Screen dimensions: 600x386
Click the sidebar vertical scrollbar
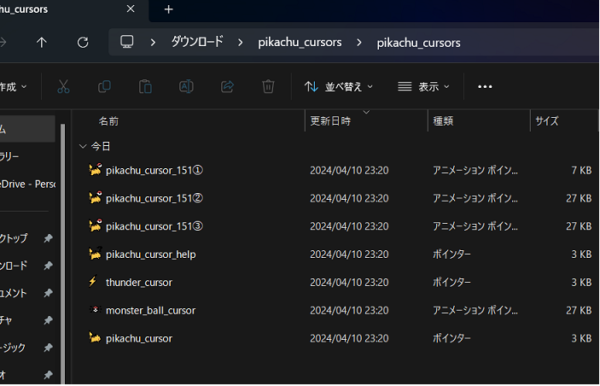click(x=63, y=253)
